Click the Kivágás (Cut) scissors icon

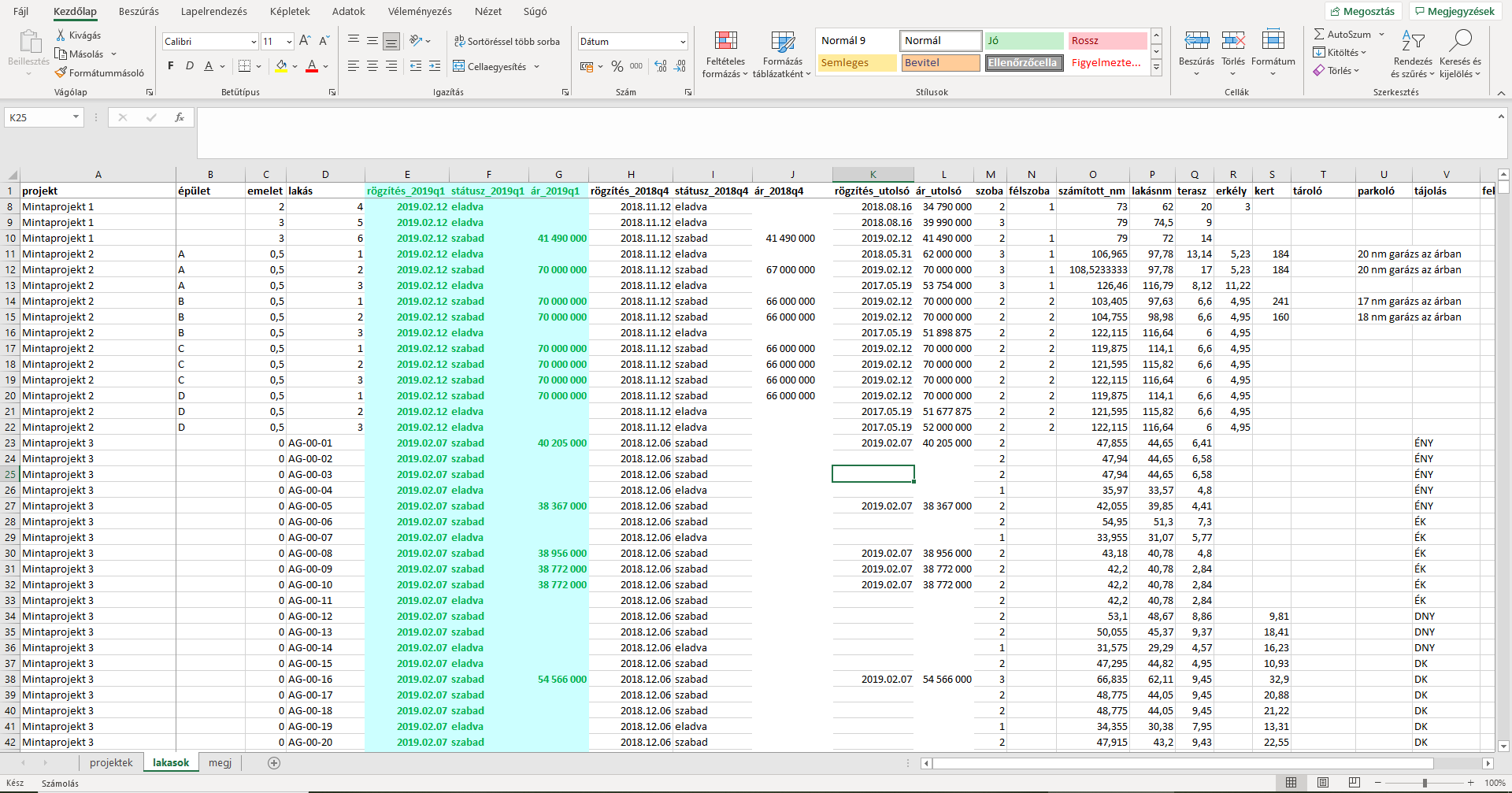click(x=61, y=35)
